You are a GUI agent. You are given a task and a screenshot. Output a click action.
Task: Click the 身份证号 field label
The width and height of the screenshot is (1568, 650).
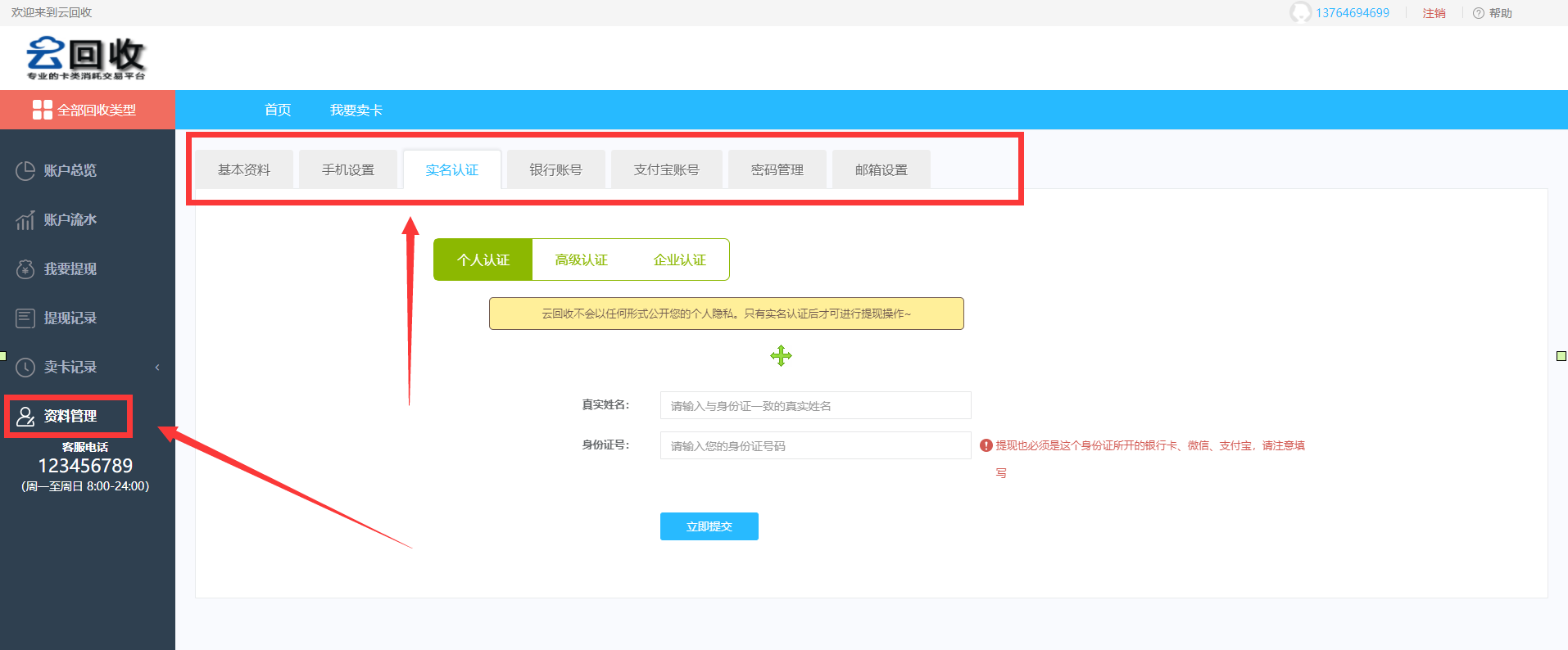[x=605, y=445]
